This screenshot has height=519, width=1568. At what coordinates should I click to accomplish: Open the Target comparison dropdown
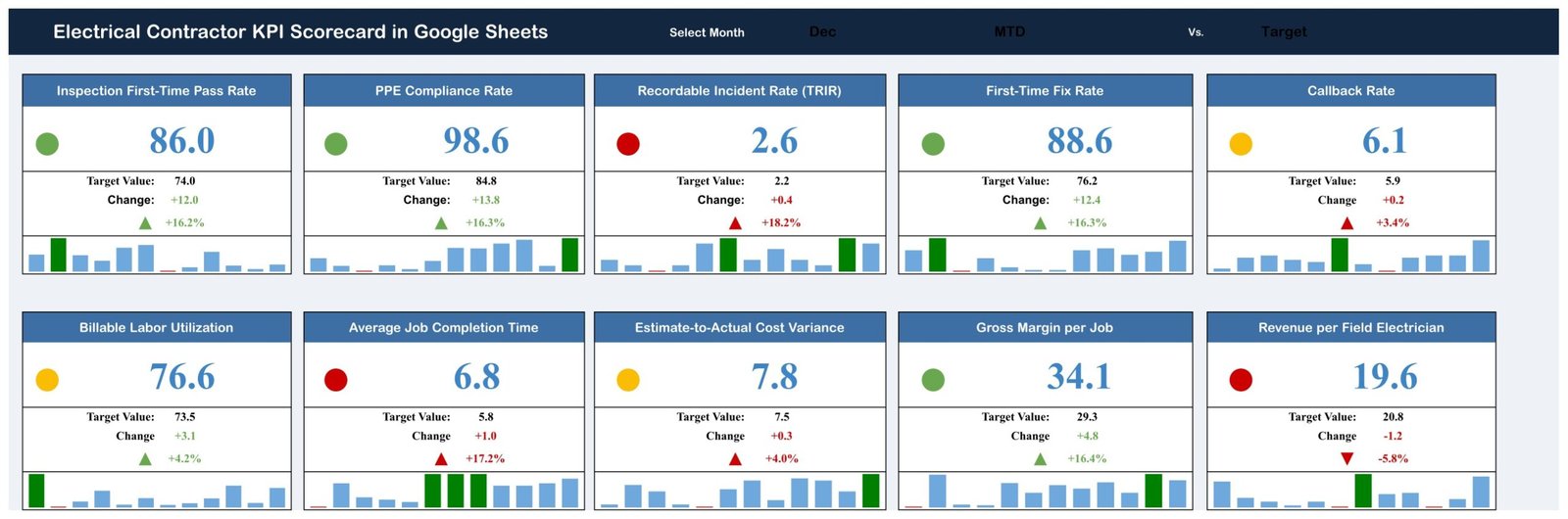click(x=1284, y=32)
